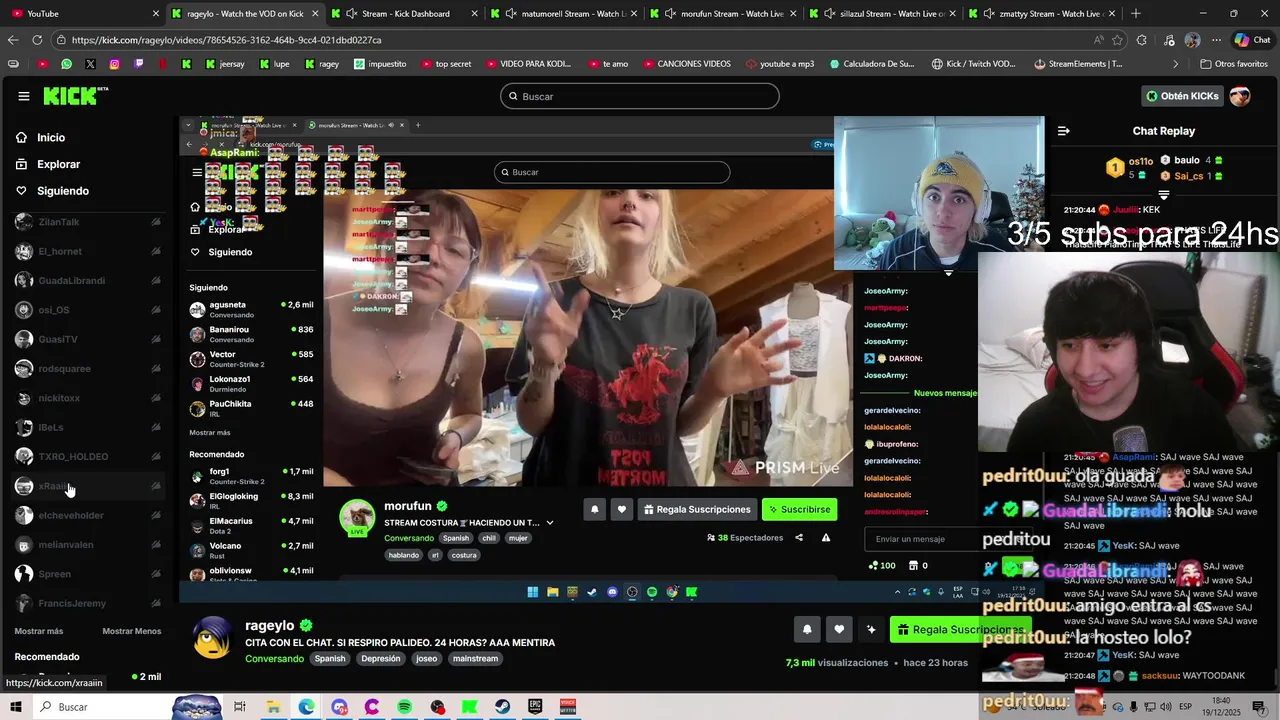Open Otros favoritos bookmarks folder
Image resolution: width=1280 pixels, height=720 pixels.
[x=1234, y=63]
